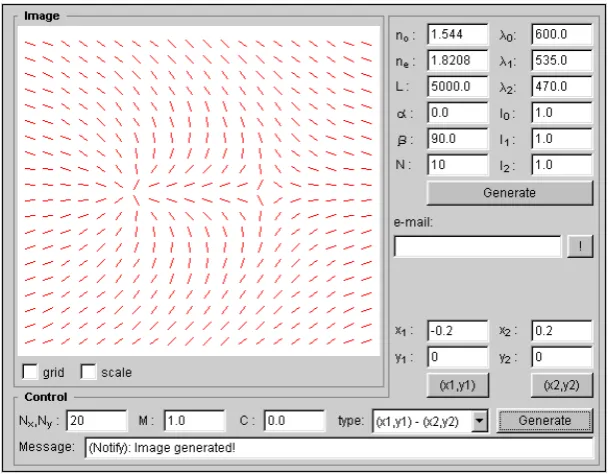The height and width of the screenshot is (474, 611).
Task: Click the y1 input field
Action: tap(457, 357)
